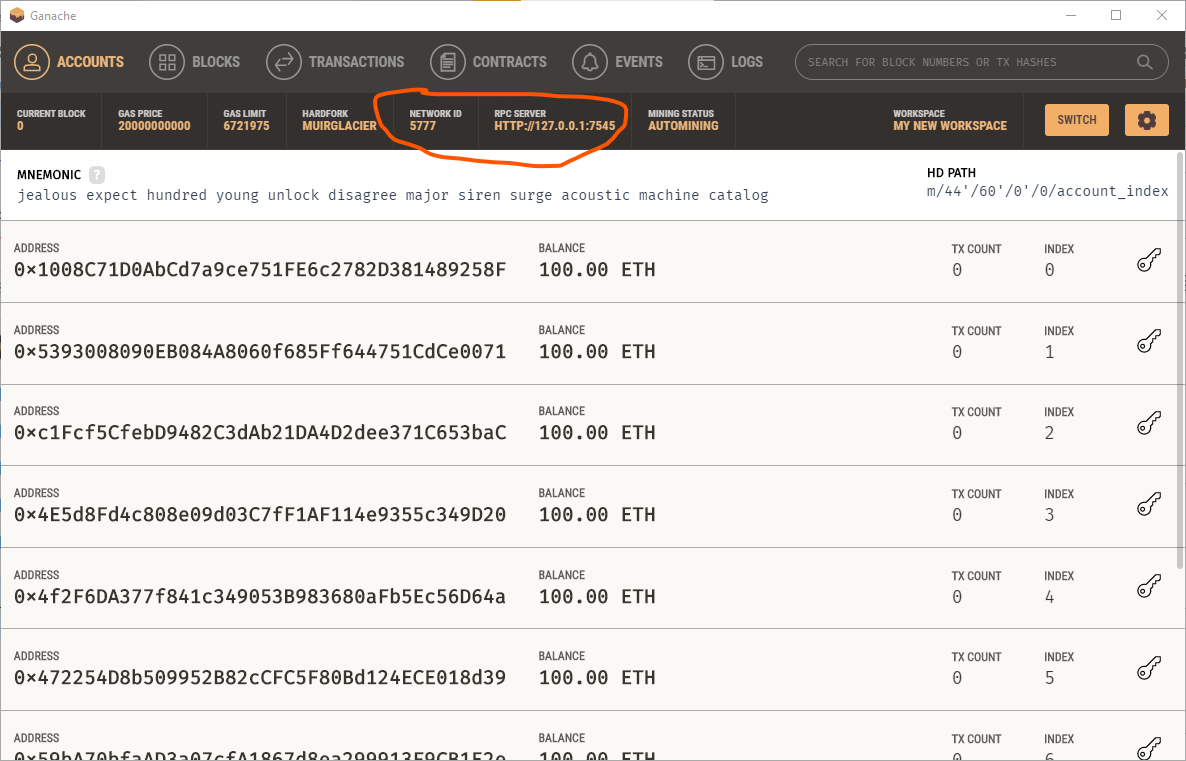Viewport: 1186px width, 761px height.
Task: Click the MY NEW WORKSPACE name
Action: 950,126
